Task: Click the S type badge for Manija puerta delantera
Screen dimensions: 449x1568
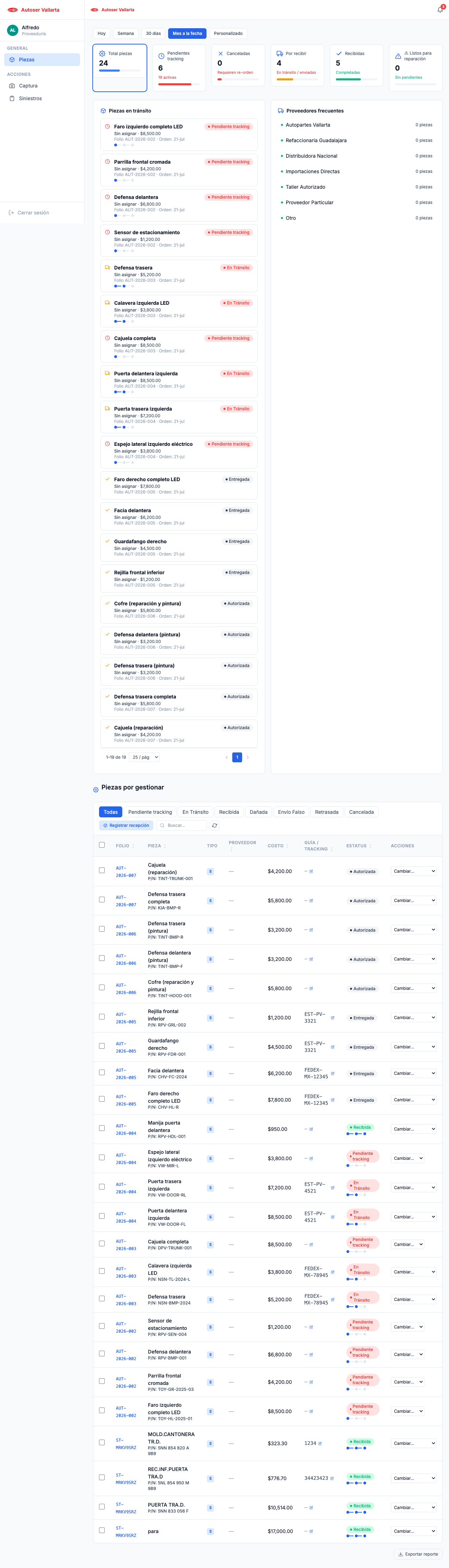Action: (x=210, y=1130)
